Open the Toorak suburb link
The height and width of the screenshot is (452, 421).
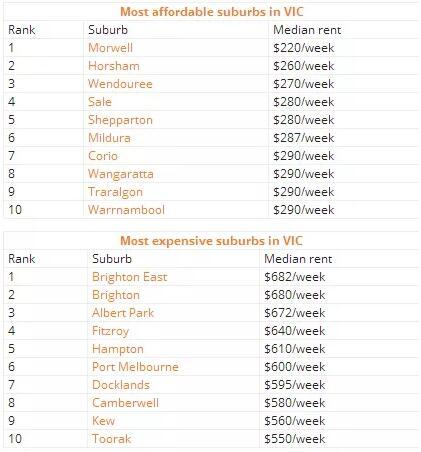point(111,439)
